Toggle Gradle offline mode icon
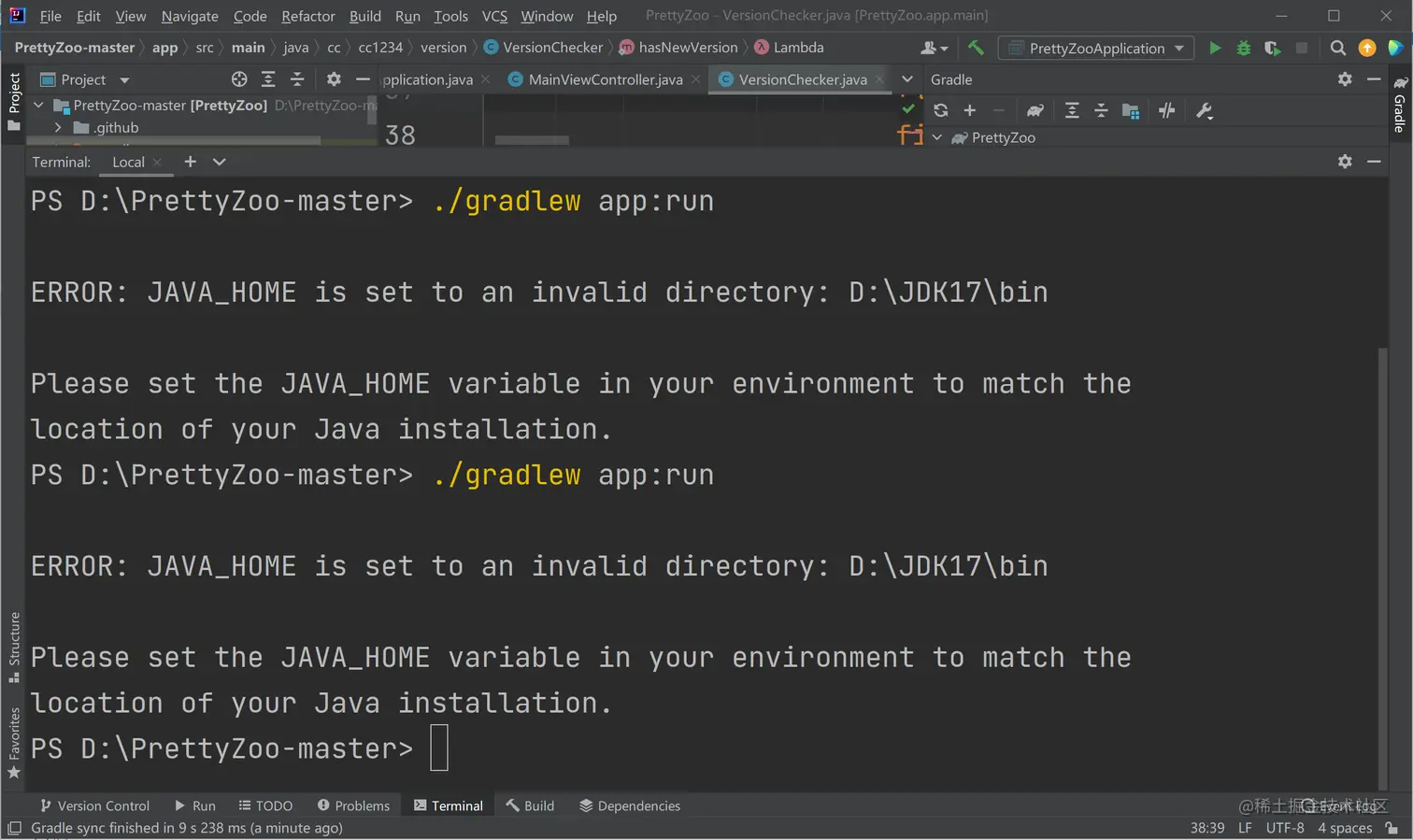Screen dimensions: 1413x840 (1166, 110)
